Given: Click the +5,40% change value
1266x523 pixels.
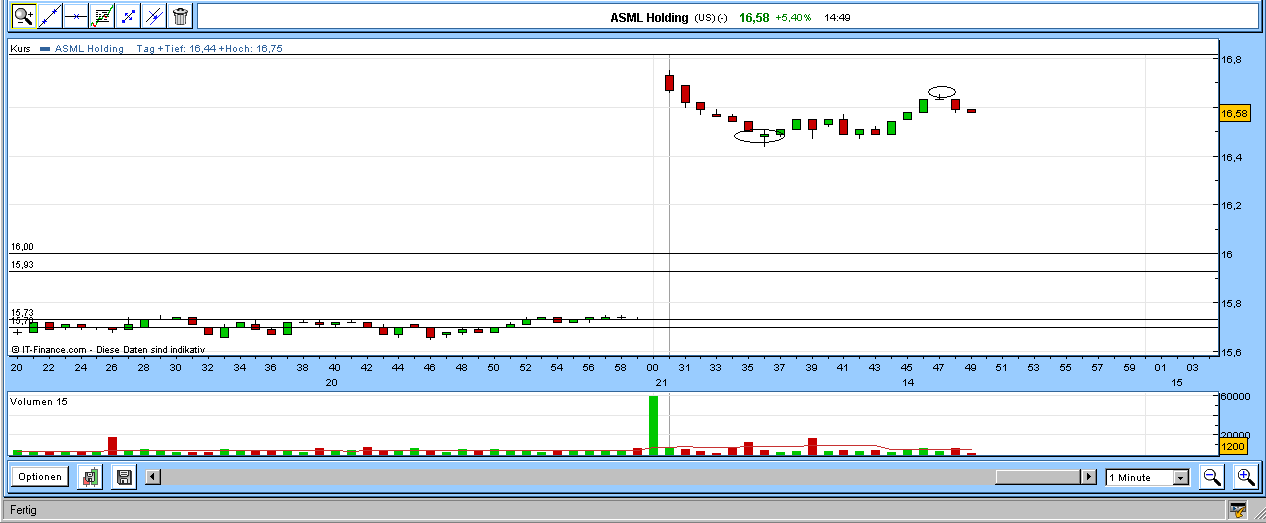Looking at the screenshot, I should coord(794,17).
